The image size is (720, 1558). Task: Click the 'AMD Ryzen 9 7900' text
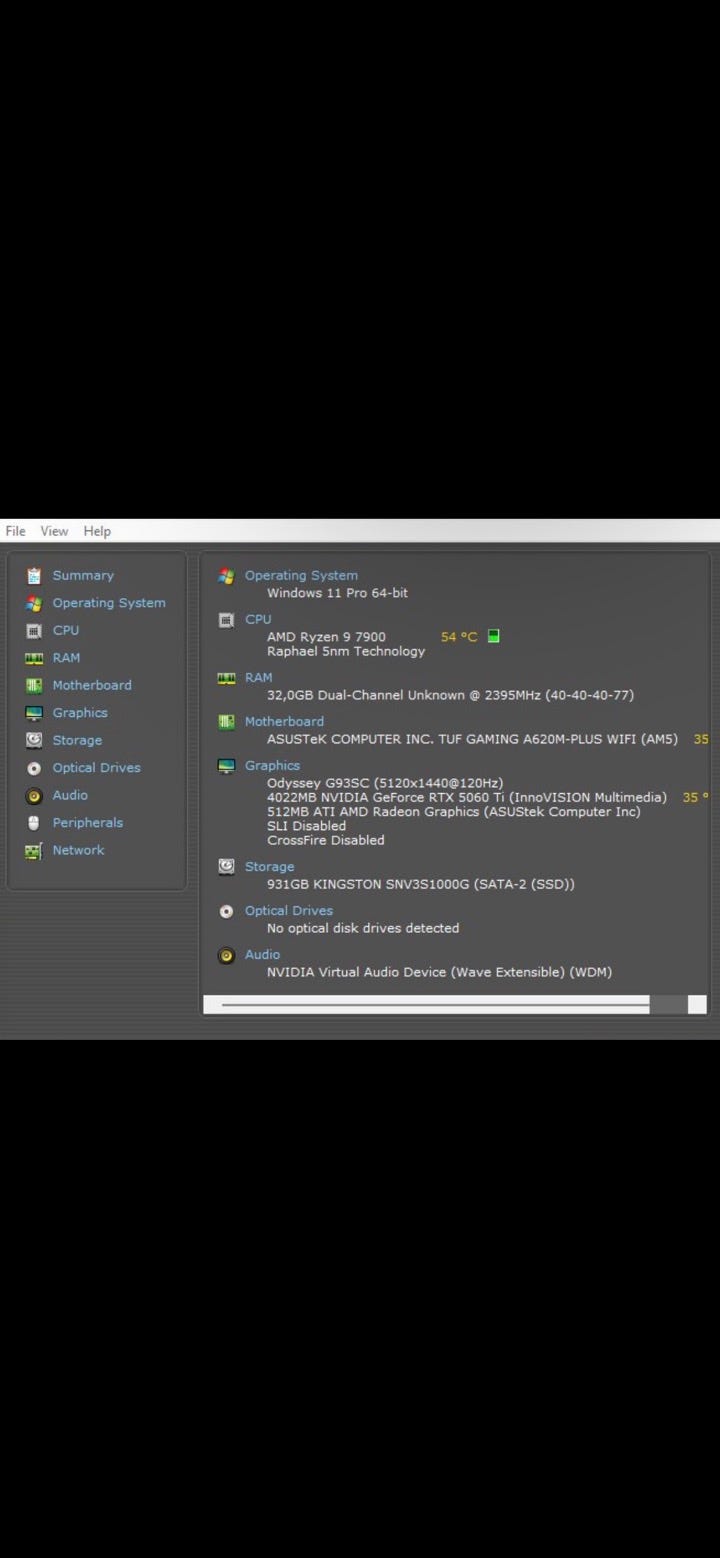coord(326,637)
